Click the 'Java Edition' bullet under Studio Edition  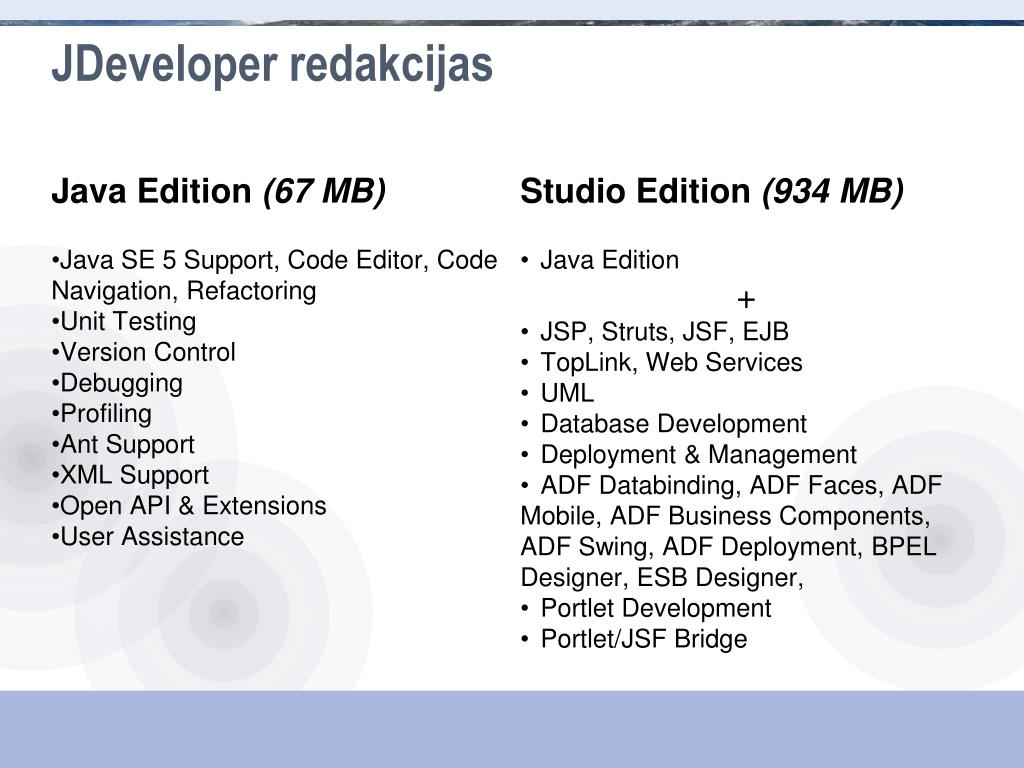click(600, 260)
